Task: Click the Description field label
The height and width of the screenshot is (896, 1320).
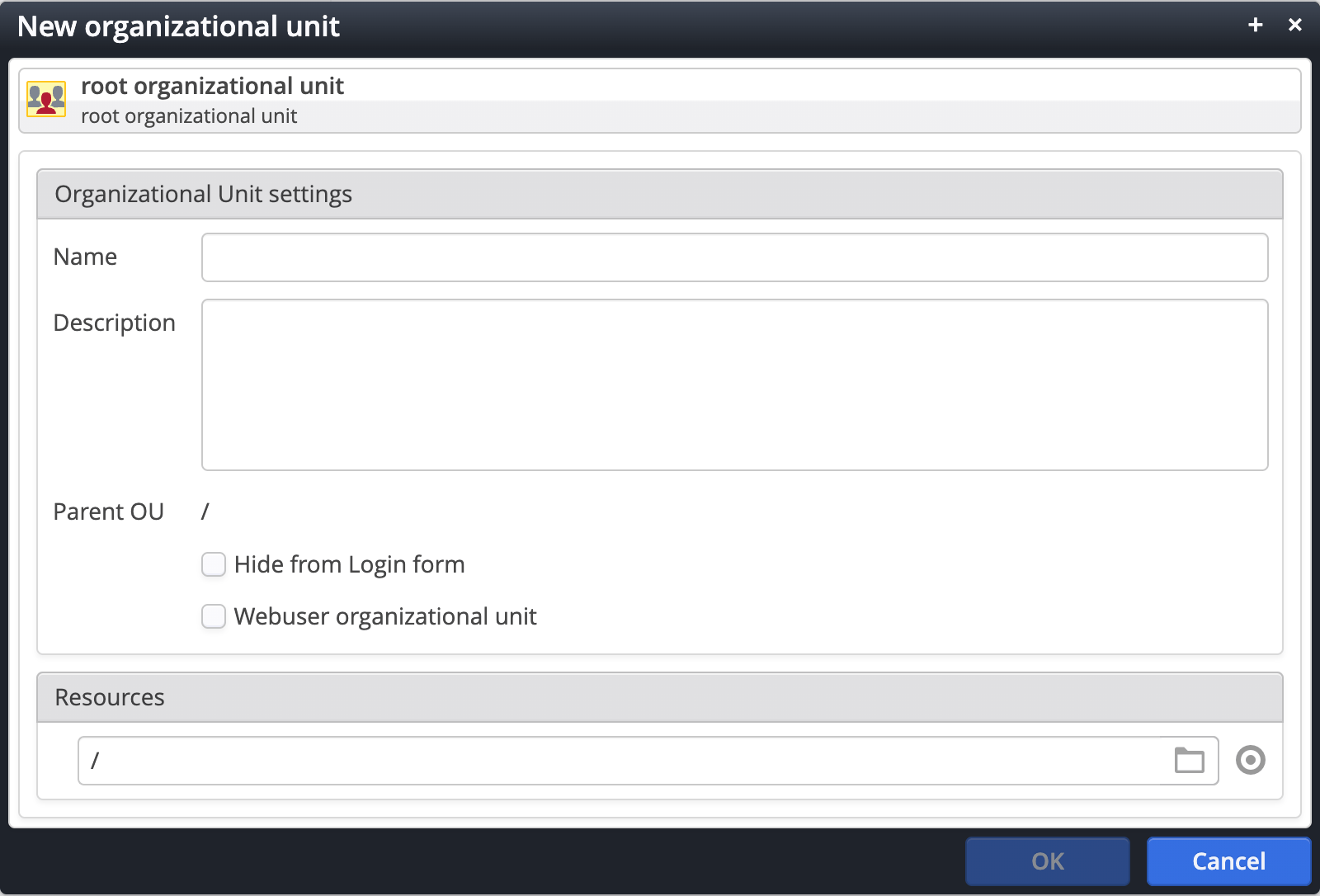Action: (x=114, y=323)
